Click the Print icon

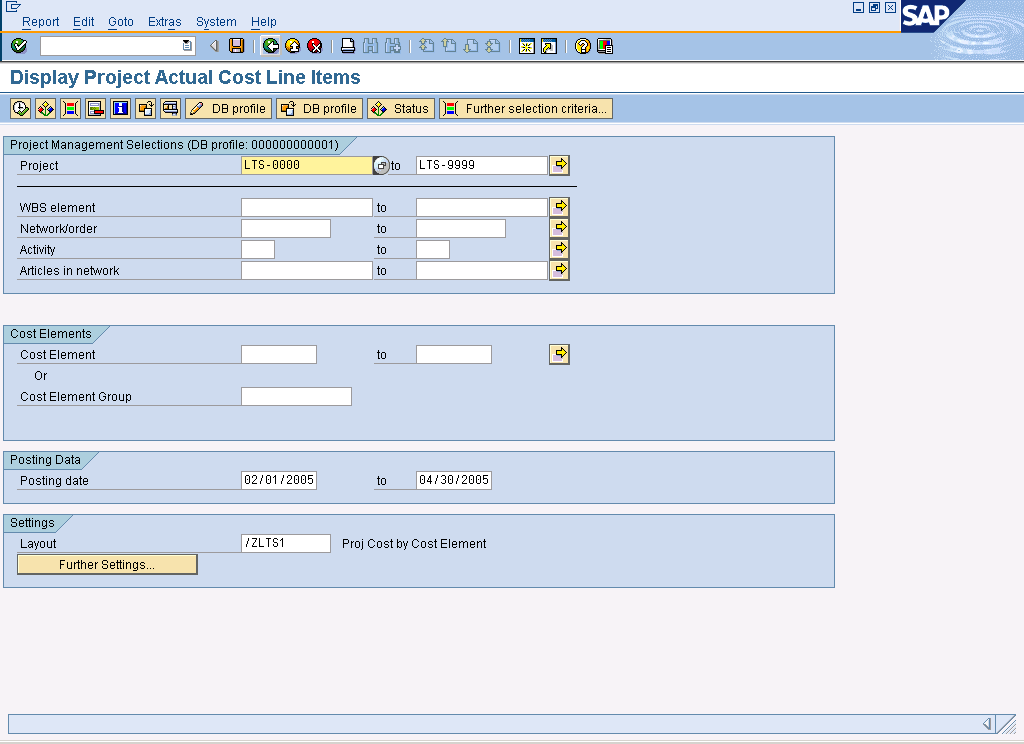point(348,46)
